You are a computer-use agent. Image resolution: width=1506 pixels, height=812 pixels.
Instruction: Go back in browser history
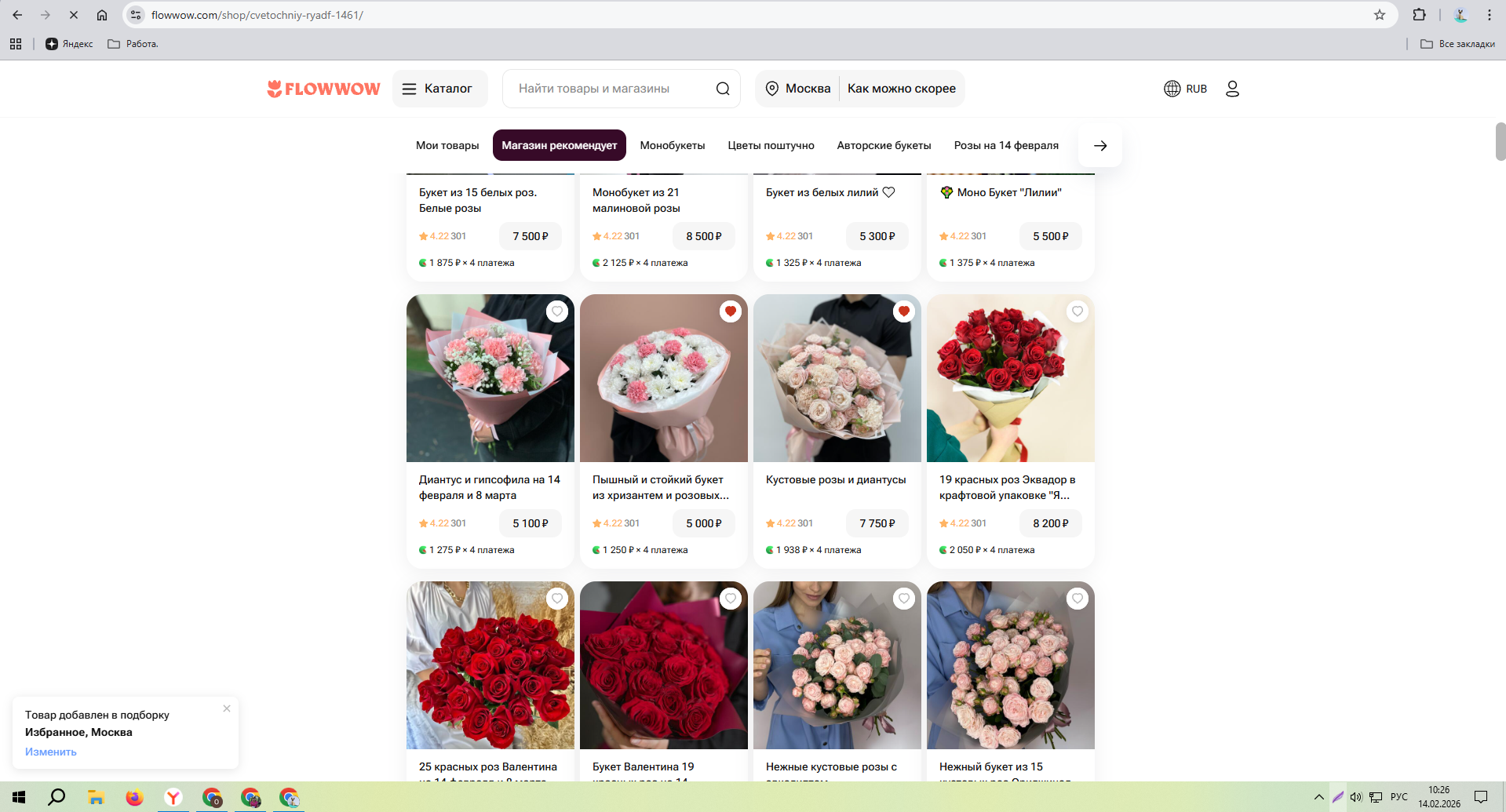pyautogui.click(x=17, y=15)
